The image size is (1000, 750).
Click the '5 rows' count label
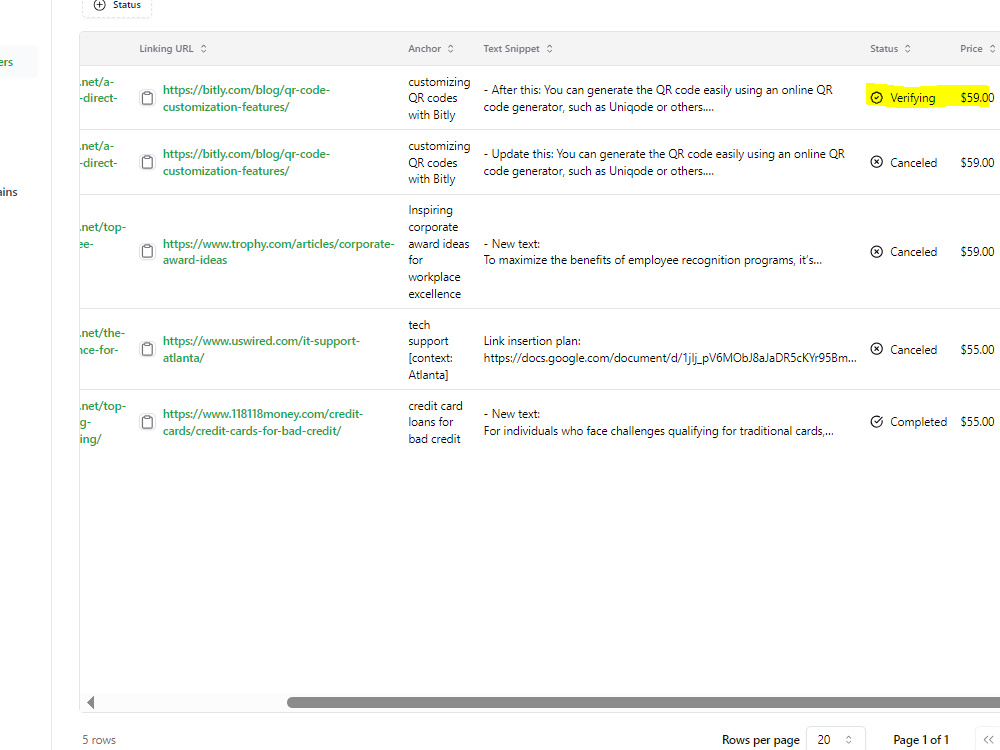[99, 740]
